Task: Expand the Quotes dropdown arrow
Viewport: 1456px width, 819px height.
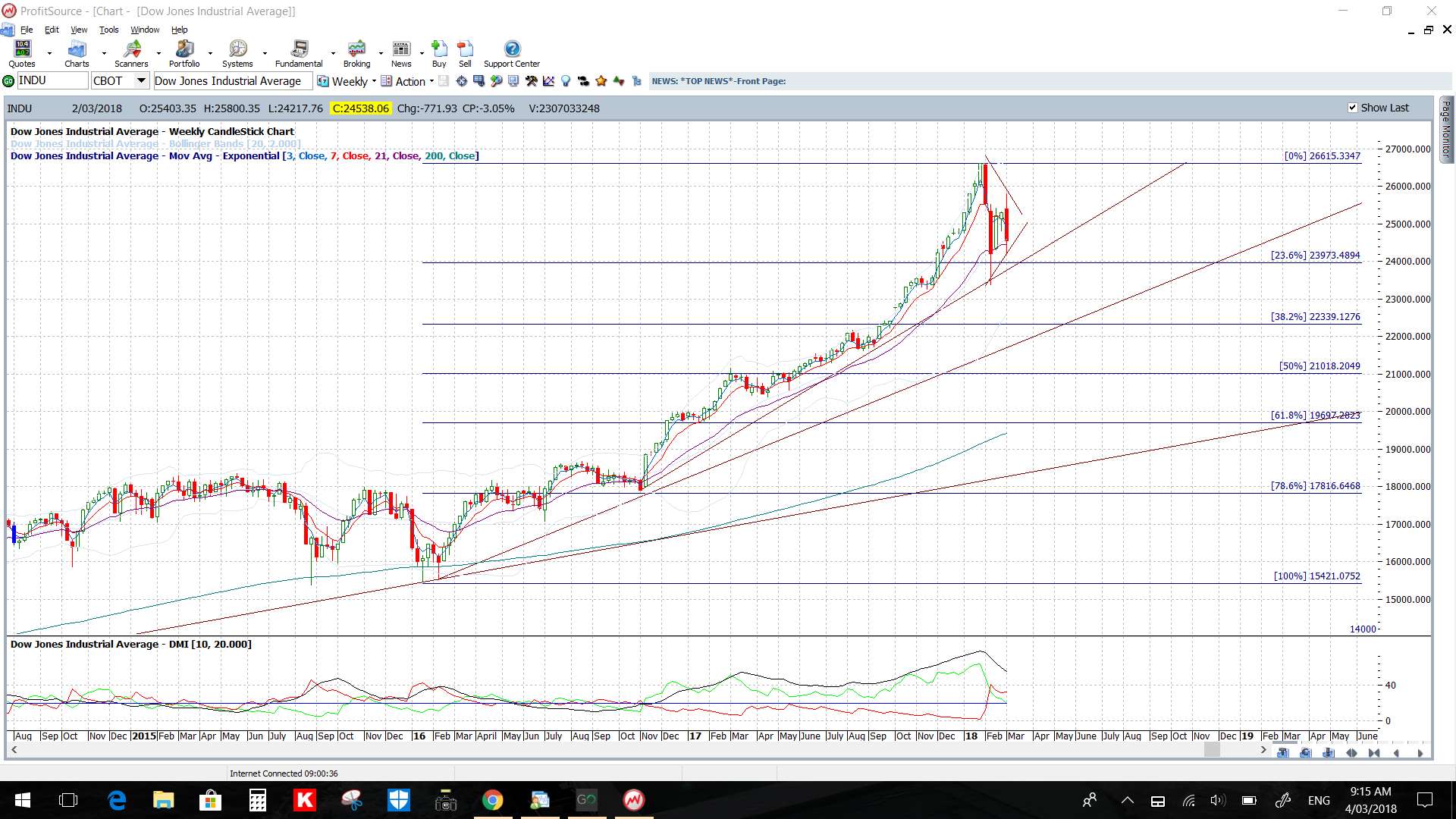Action: pos(49,54)
